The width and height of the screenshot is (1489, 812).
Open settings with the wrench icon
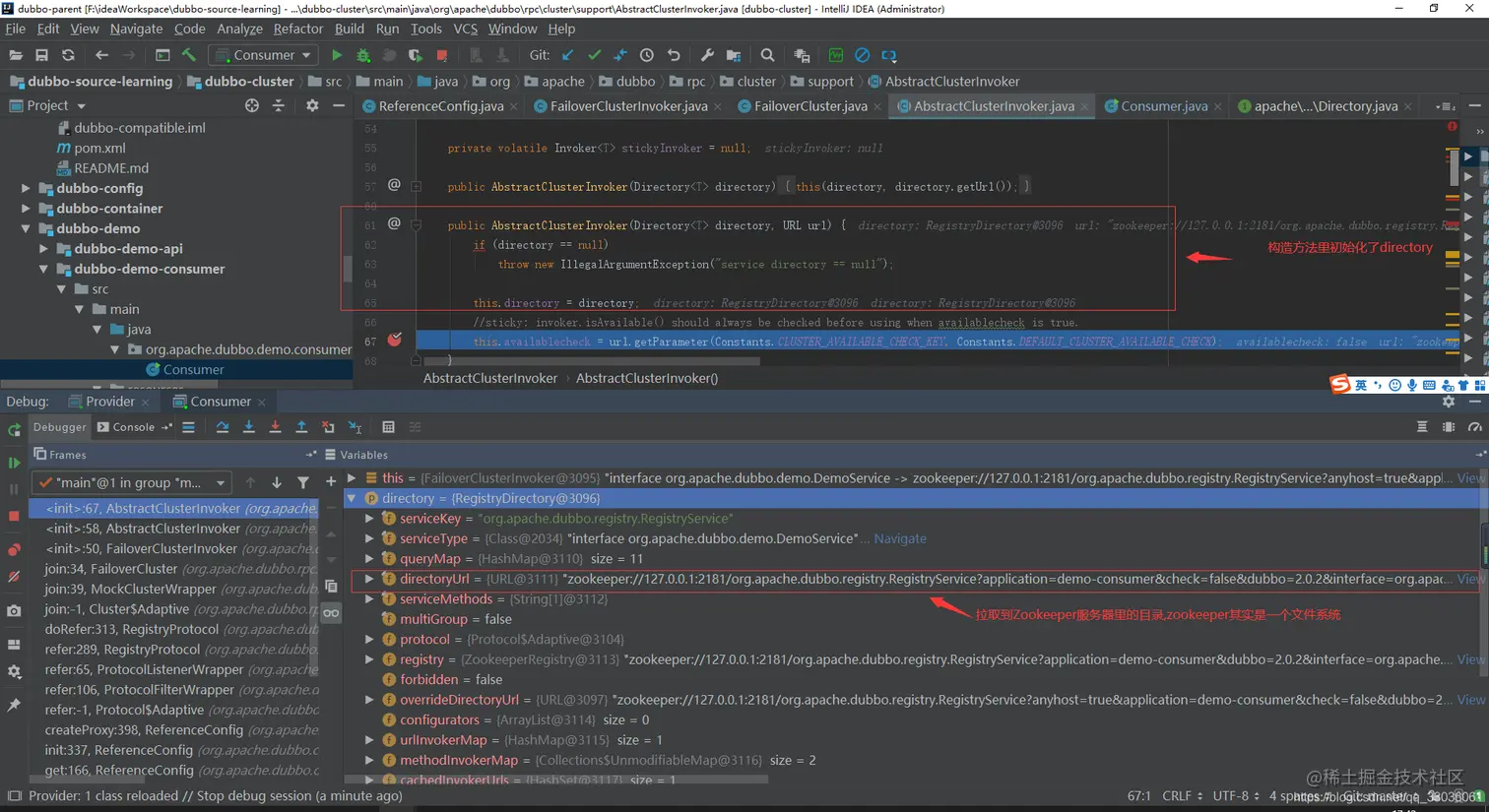coord(707,56)
